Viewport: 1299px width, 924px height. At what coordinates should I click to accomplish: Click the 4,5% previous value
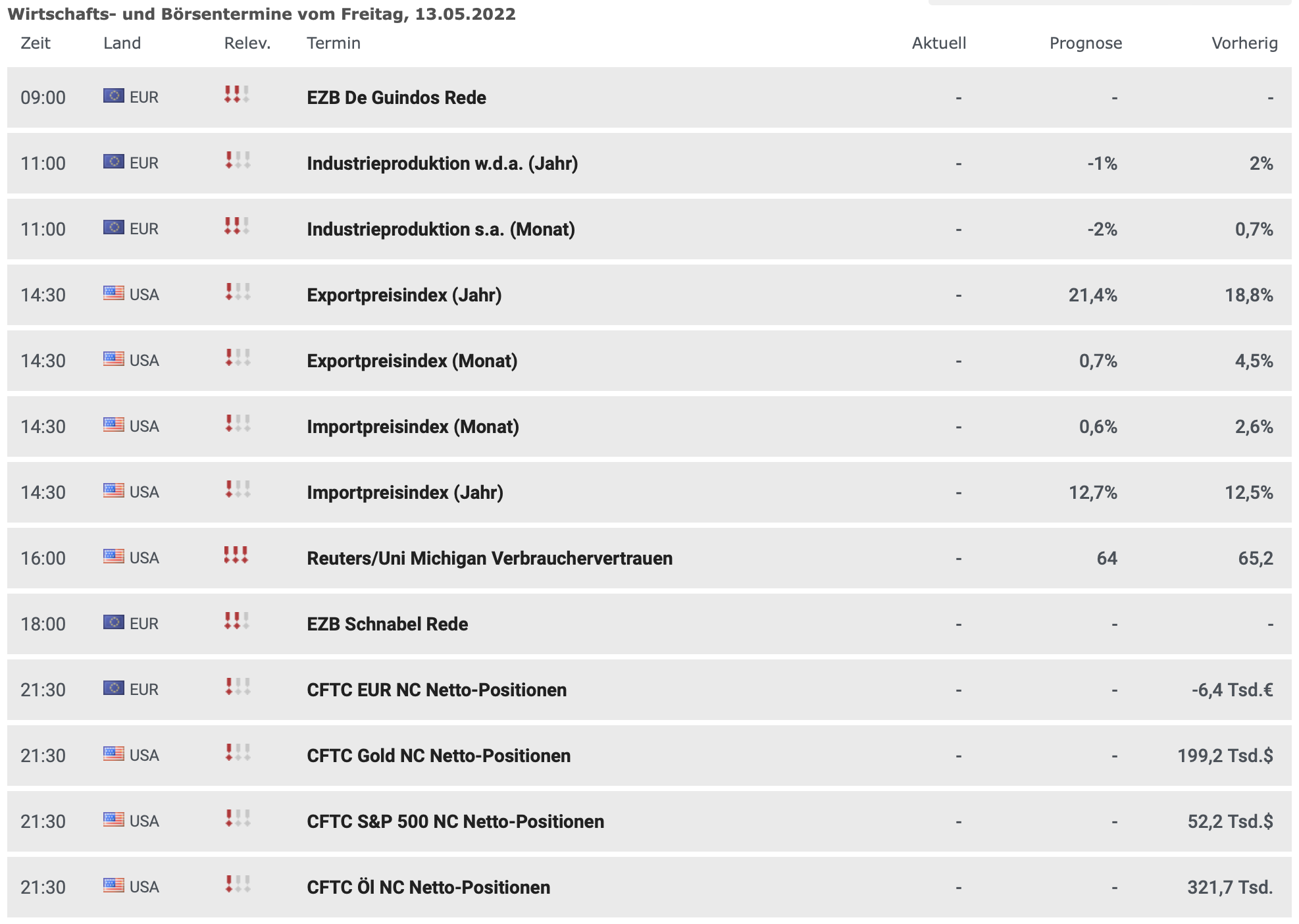[x=1254, y=361]
